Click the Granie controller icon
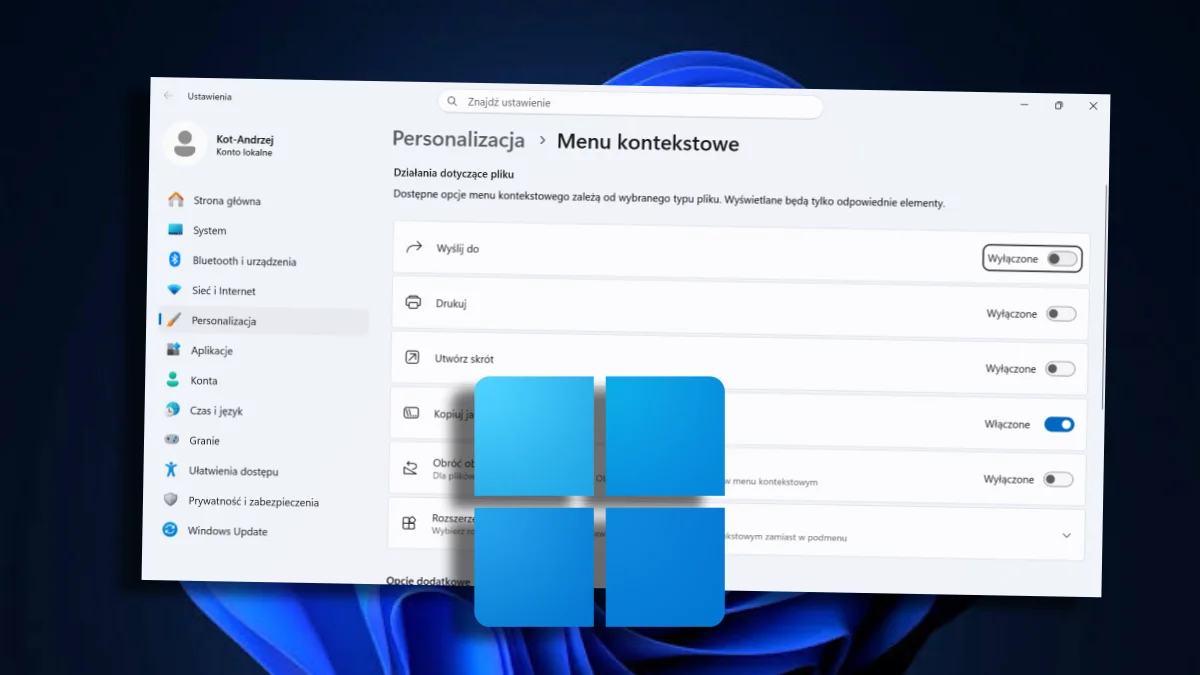 pos(171,440)
